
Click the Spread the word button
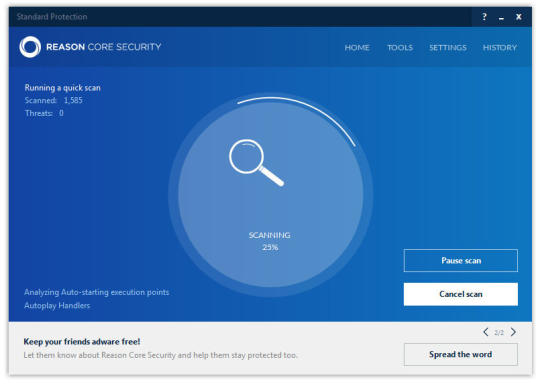tap(461, 354)
